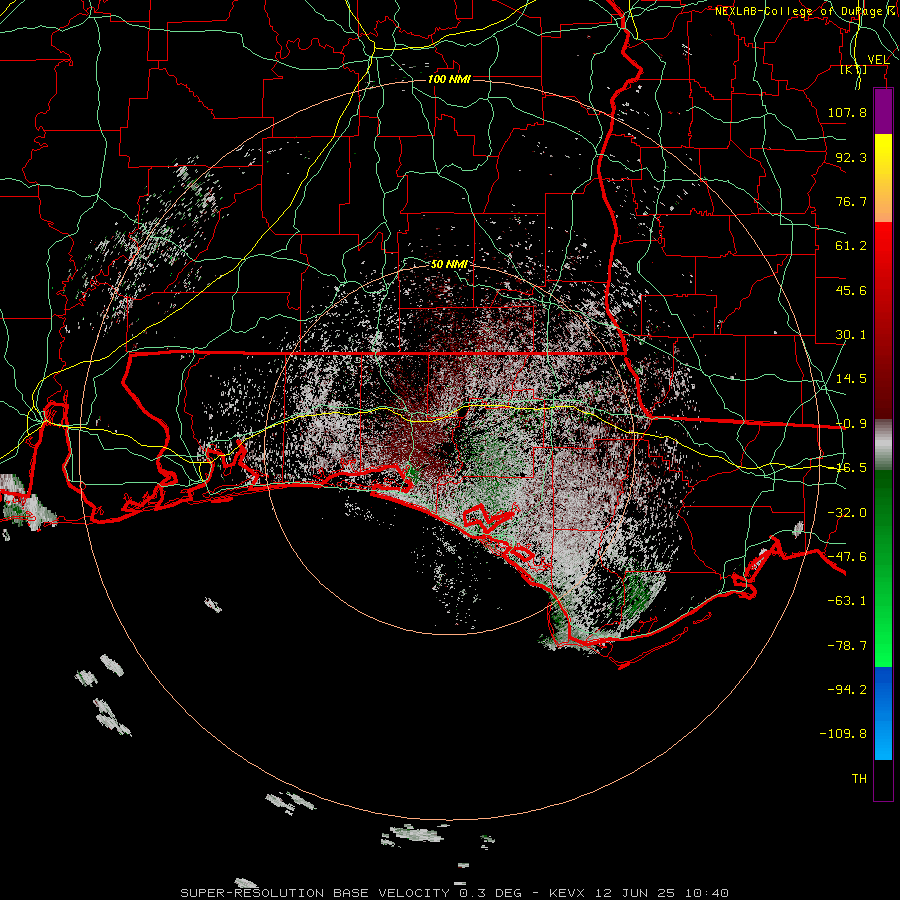Click the purple segment of the color bar
This screenshot has height=900, width=900.
tap(883, 111)
